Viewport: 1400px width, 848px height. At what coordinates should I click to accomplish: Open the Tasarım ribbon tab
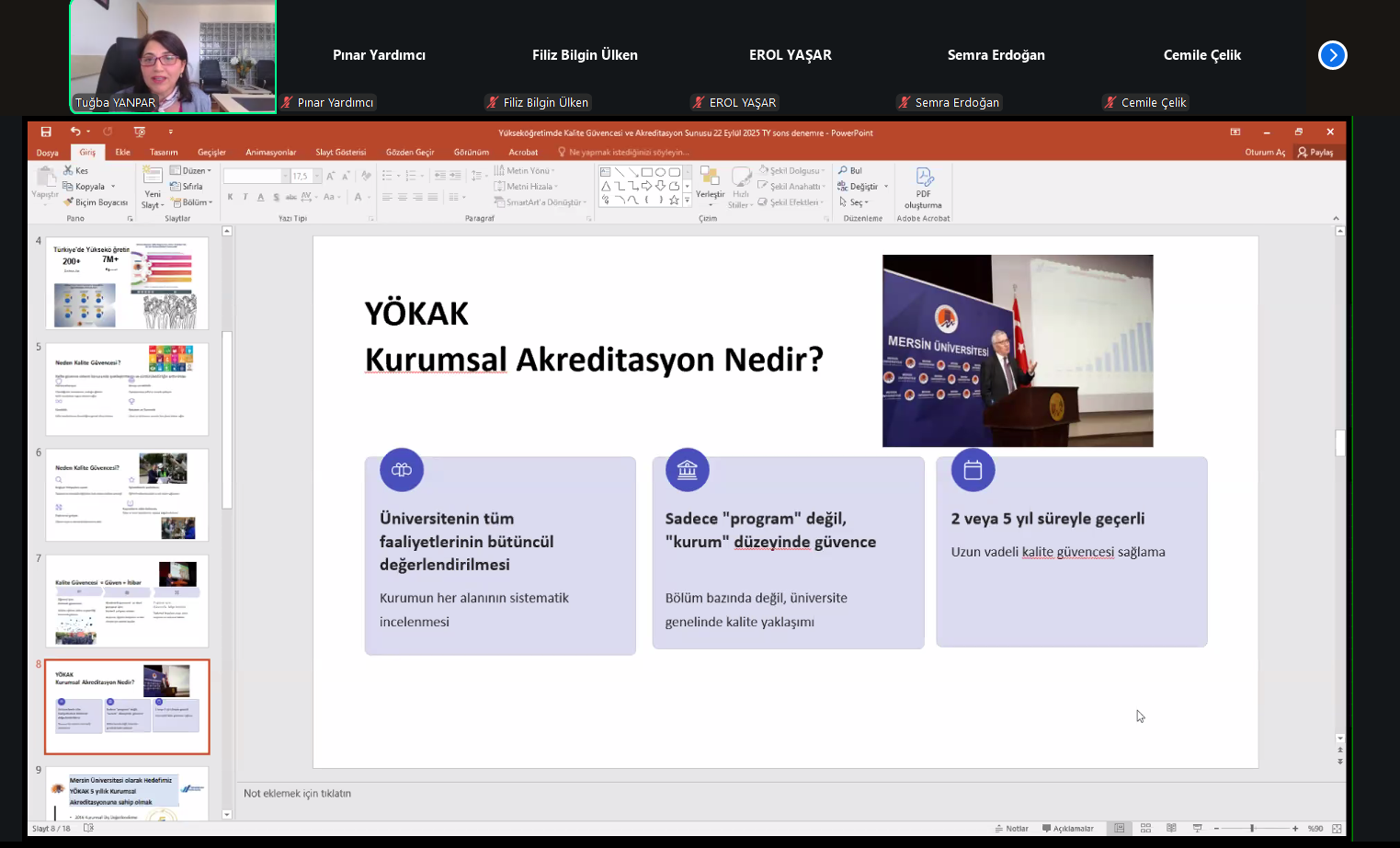(x=164, y=153)
